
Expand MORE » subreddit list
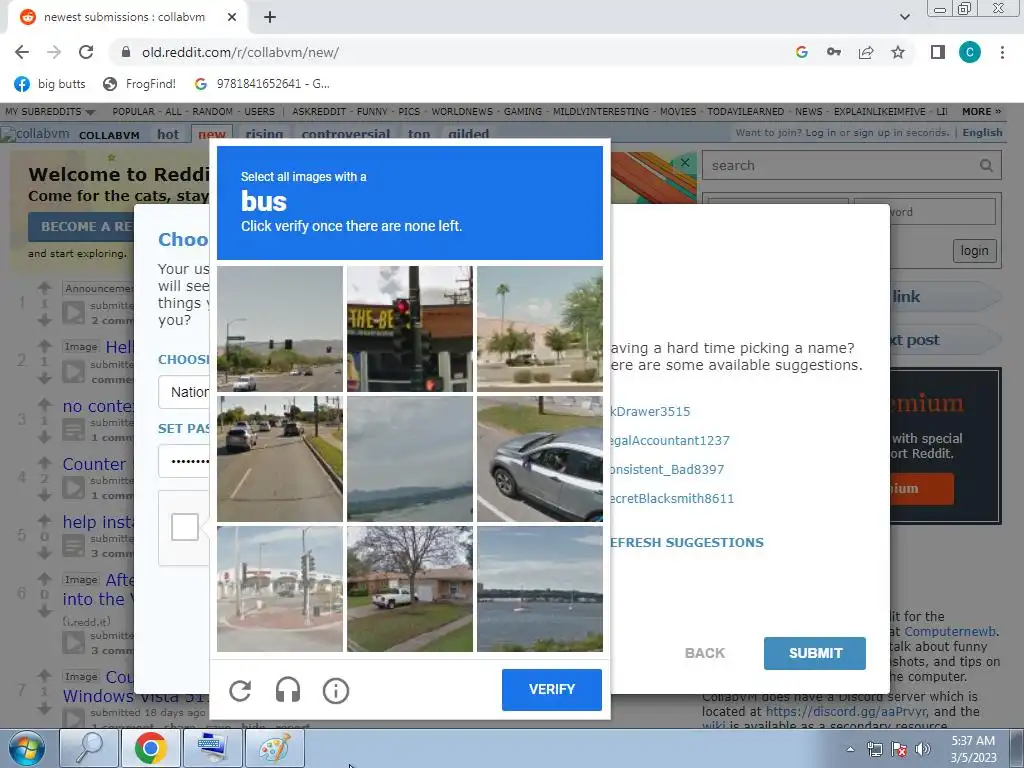(981, 112)
